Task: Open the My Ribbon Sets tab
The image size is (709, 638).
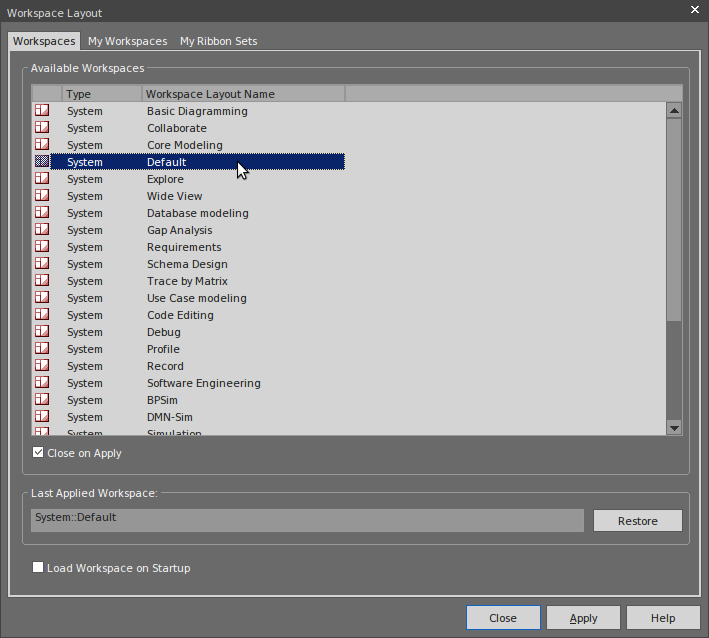Action: pyautogui.click(x=218, y=41)
